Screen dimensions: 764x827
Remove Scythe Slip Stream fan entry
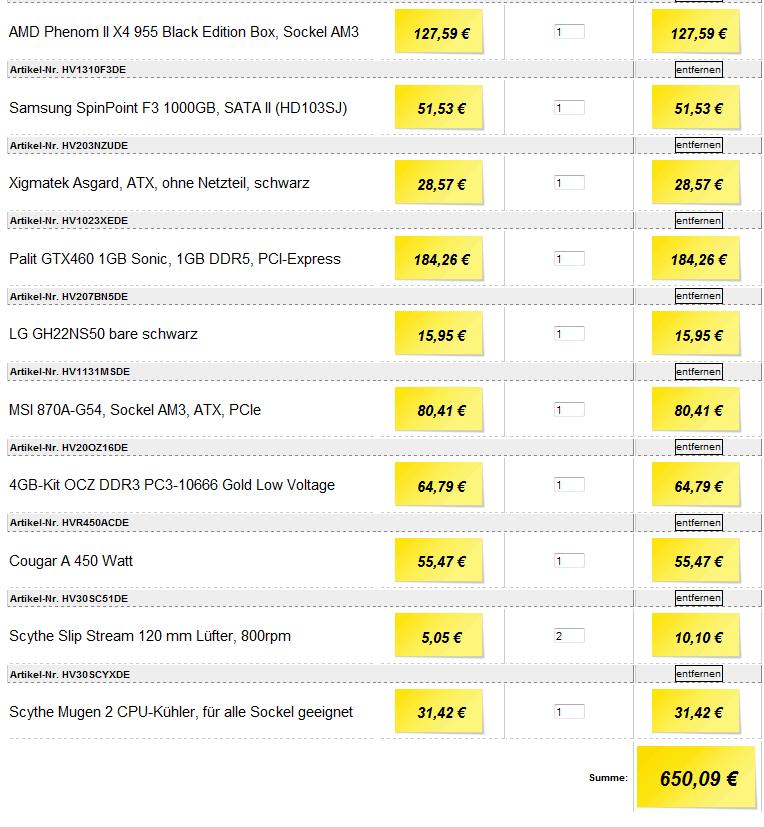tap(699, 598)
